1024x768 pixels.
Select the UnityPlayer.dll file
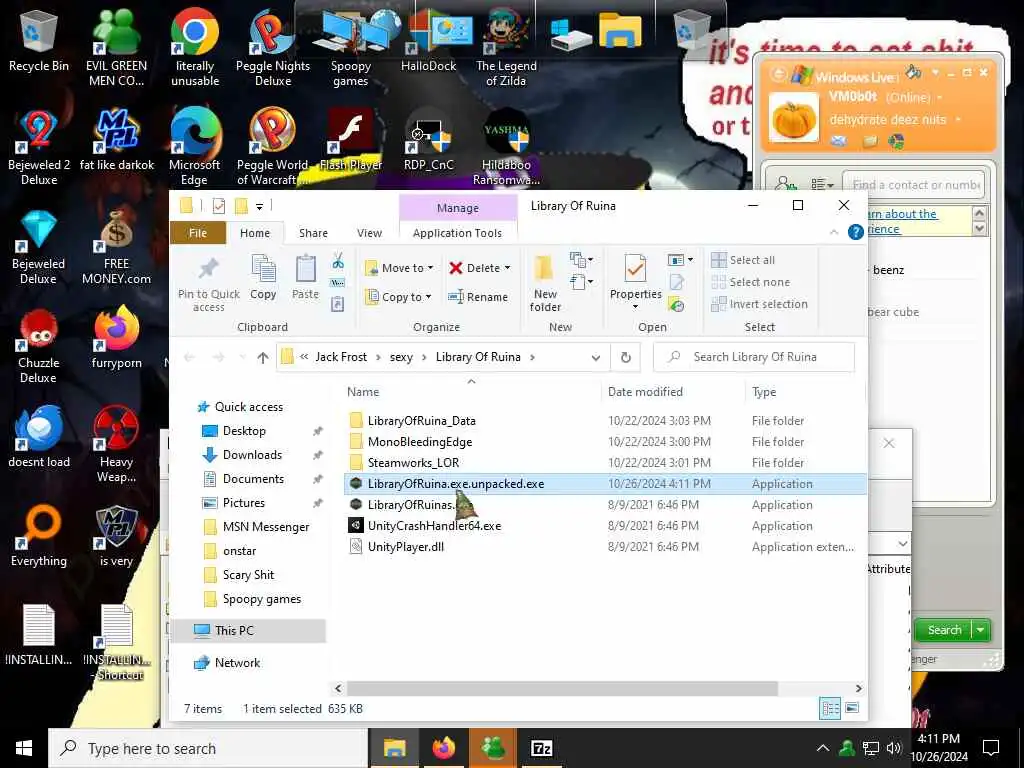(x=405, y=547)
